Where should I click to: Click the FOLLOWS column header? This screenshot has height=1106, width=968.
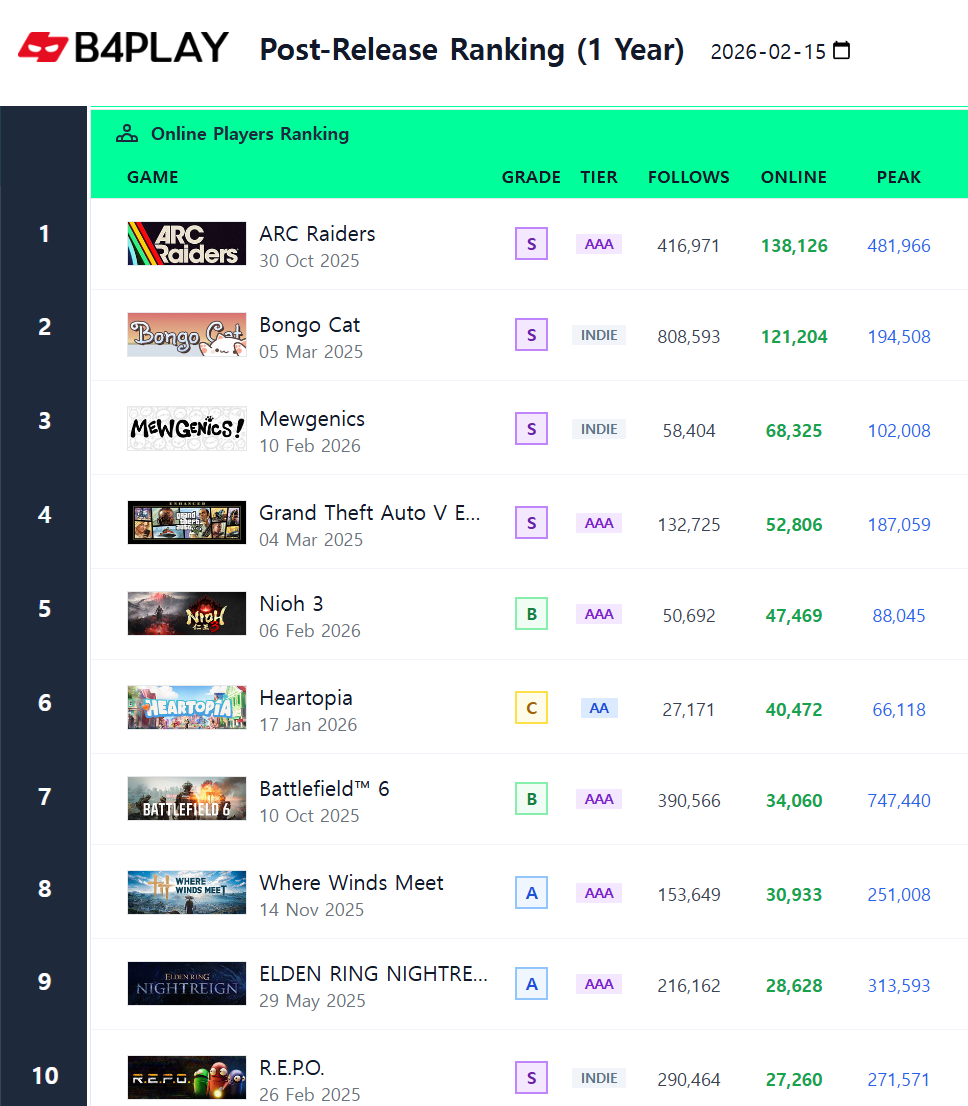pyautogui.click(x=689, y=177)
